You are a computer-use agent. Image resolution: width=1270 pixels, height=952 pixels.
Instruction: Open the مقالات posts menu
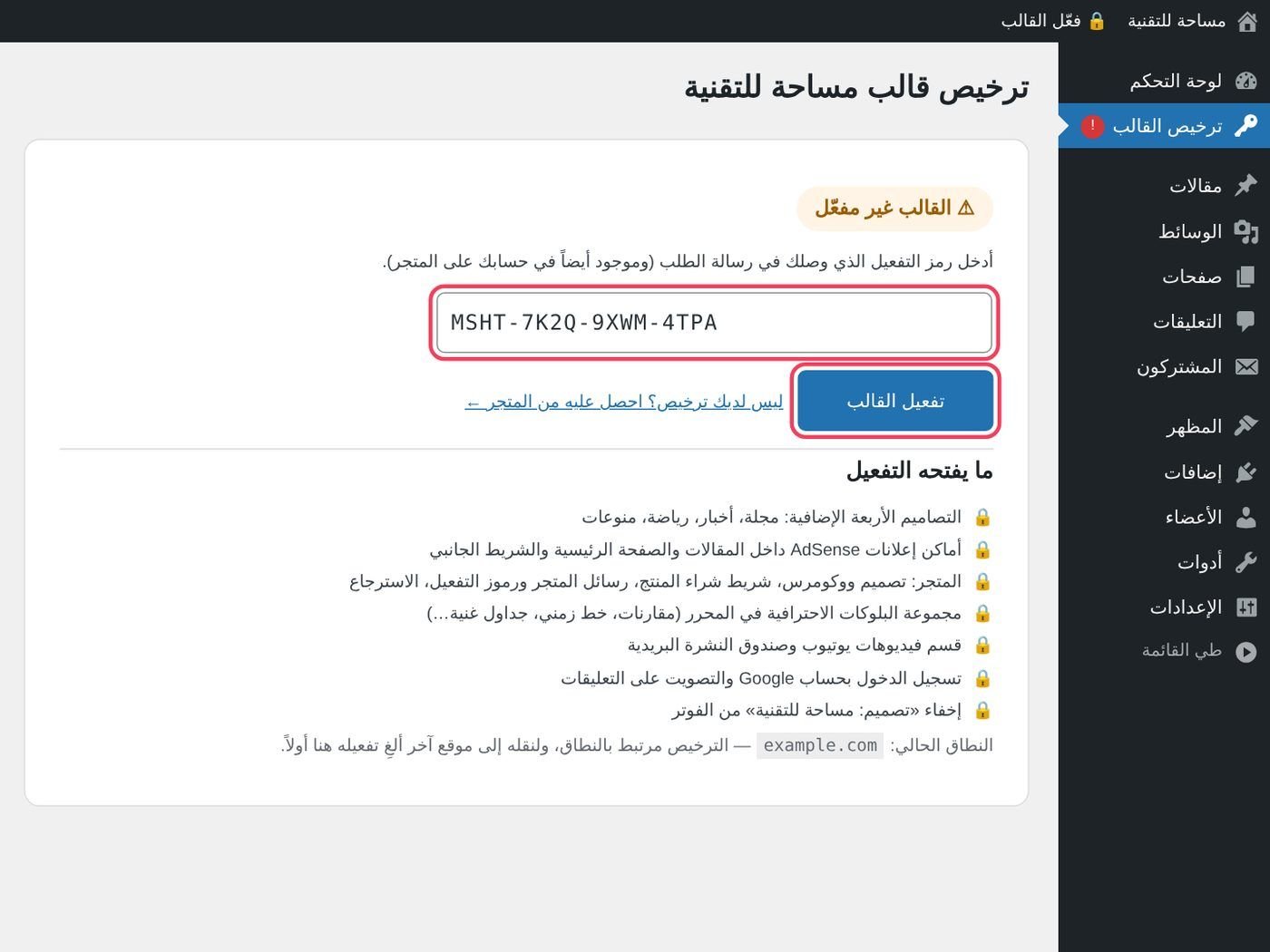(1164, 186)
